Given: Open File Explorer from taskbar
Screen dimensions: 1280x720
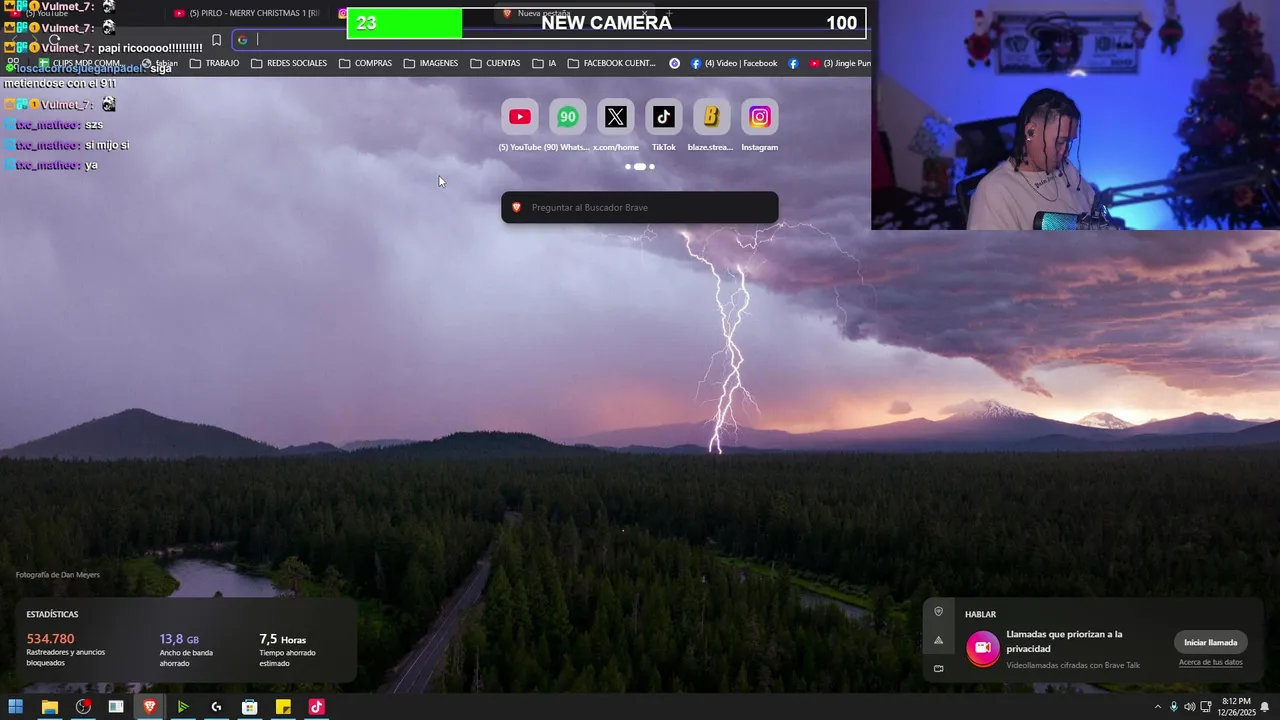Looking at the screenshot, I should tap(49, 707).
